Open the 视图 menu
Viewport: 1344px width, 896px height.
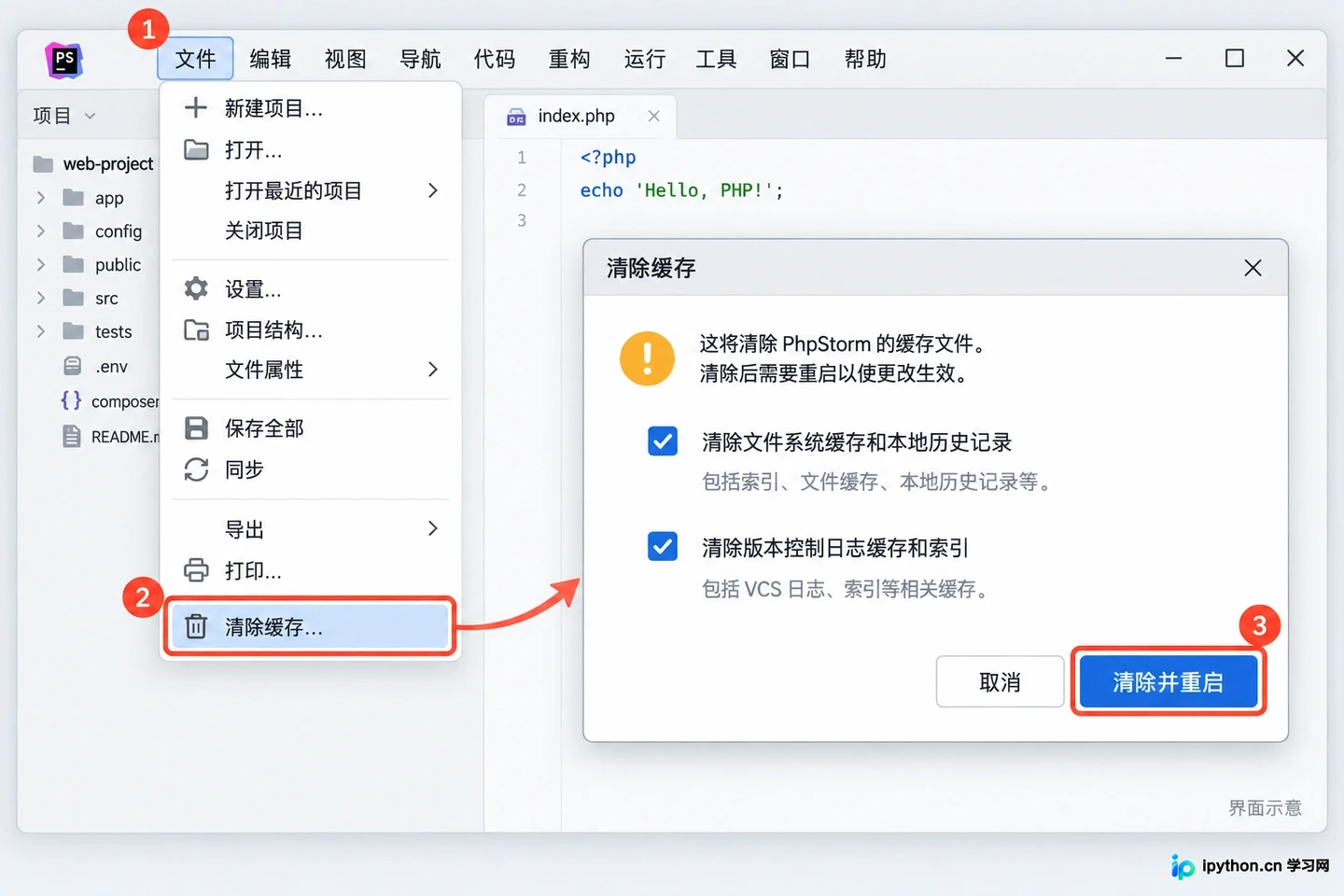tap(345, 59)
